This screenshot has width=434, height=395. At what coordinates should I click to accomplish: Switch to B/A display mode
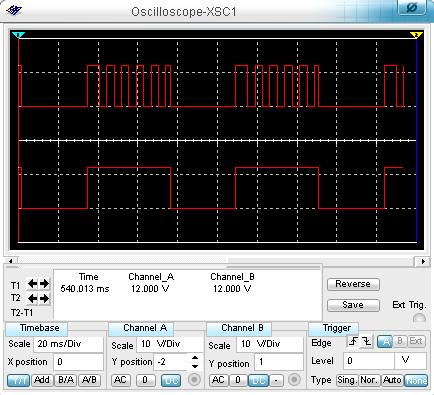click(66, 380)
